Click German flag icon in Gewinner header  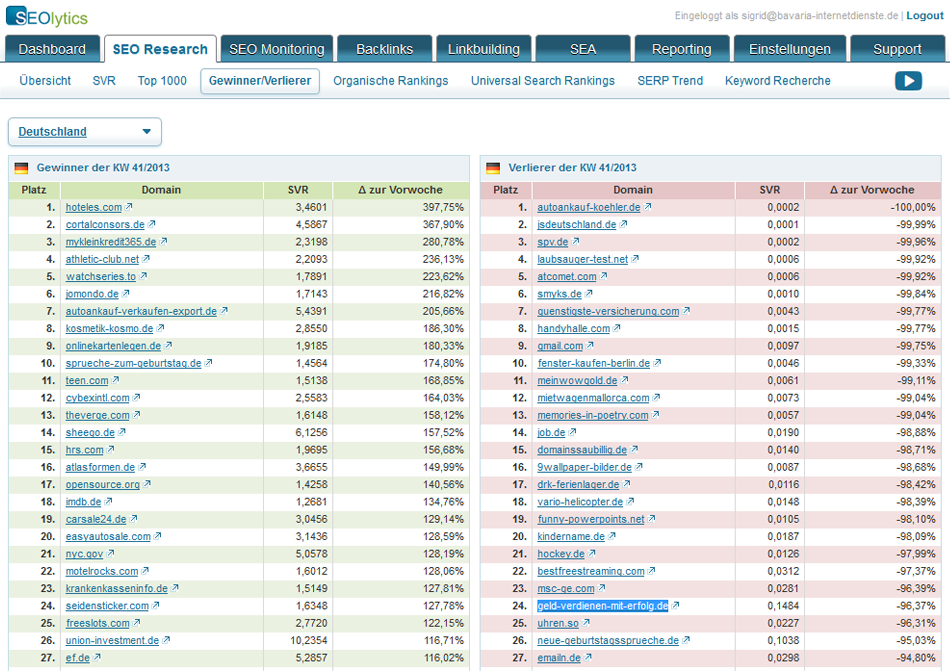click(21, 168)
